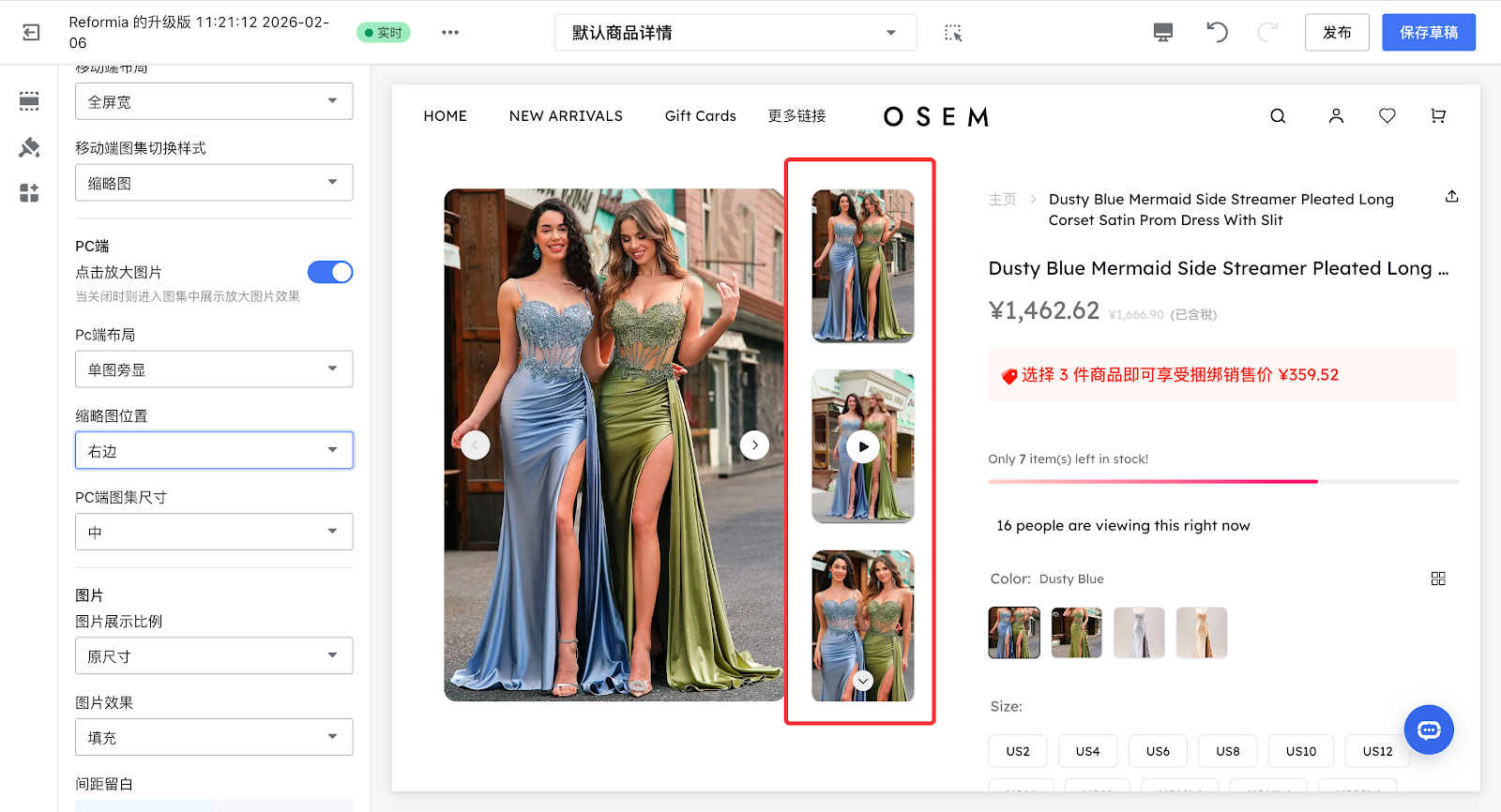Choose the green dress color swatch
Viewport: 1501px width, 812px height.
coord(1076,633)
